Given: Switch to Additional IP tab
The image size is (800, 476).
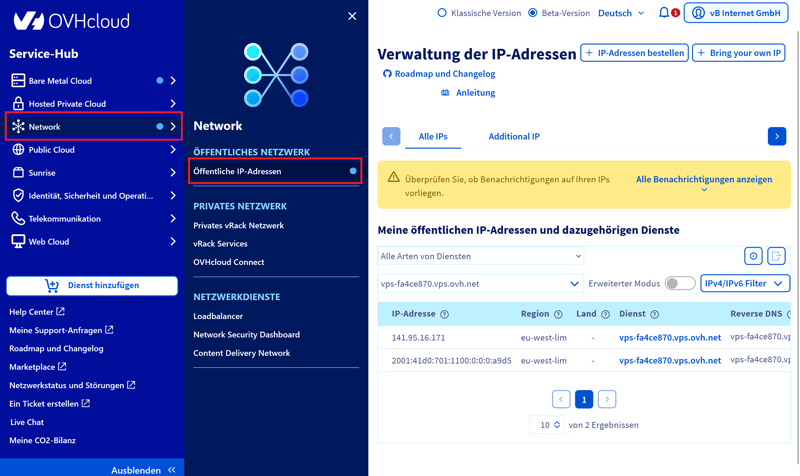Looking at the screenshot, I should tap(514, 136).
